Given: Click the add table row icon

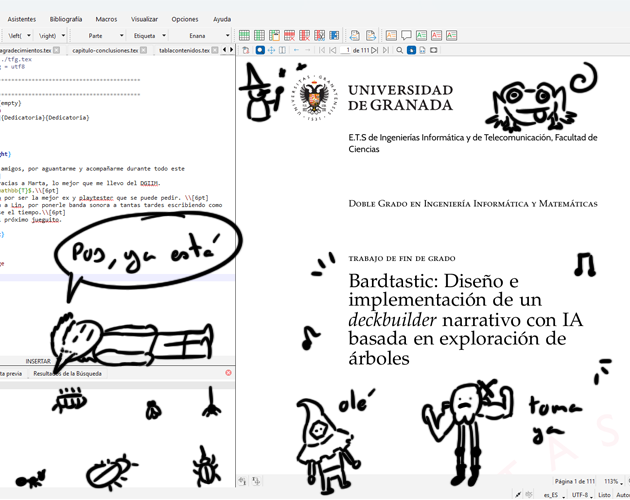Looking at the screenshot, I should pos(244,35).
